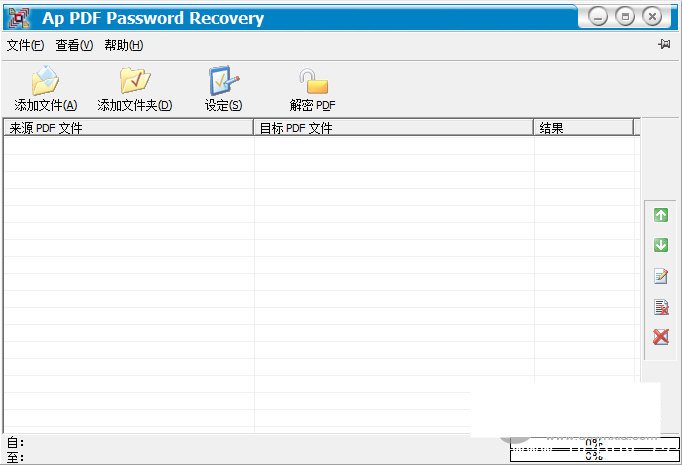Click the 目标 PDF 文件 column header
Viewport: 682px width, 465px height.
pos(393,128)
